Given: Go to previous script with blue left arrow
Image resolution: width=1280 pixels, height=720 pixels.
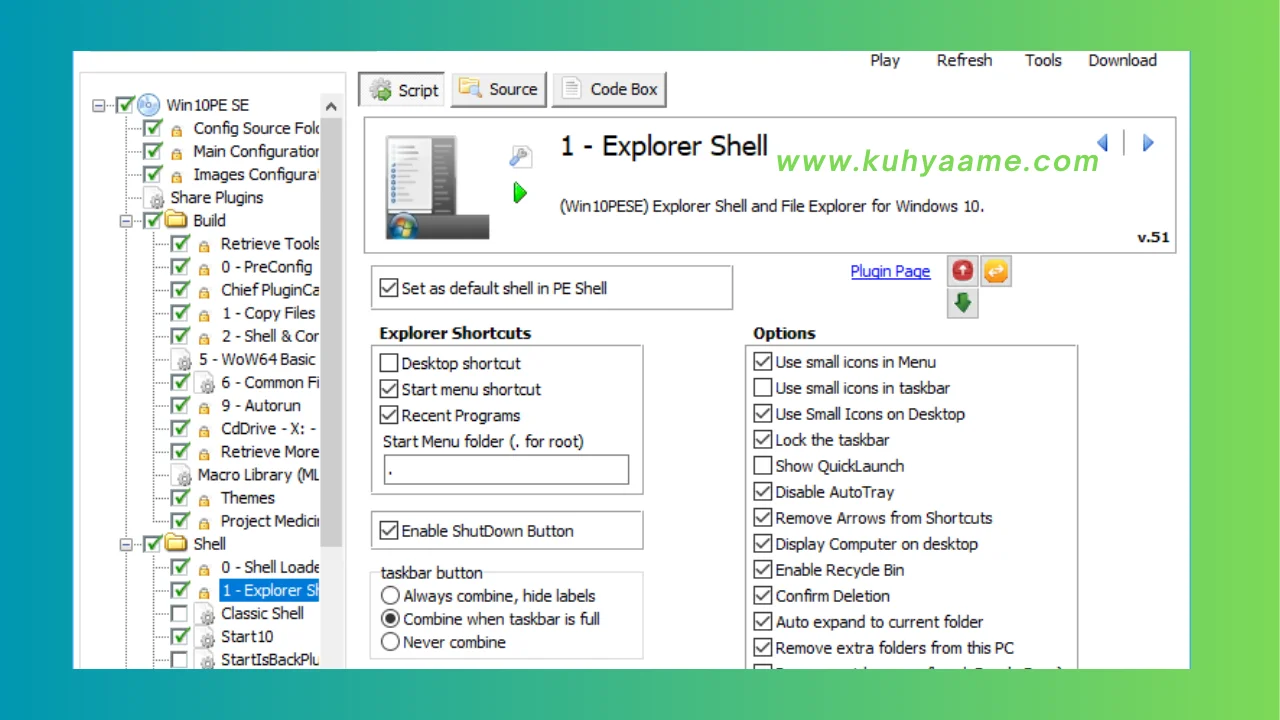Looking at the screenshot, I should pyautogui.click(x=1102, y=143).
